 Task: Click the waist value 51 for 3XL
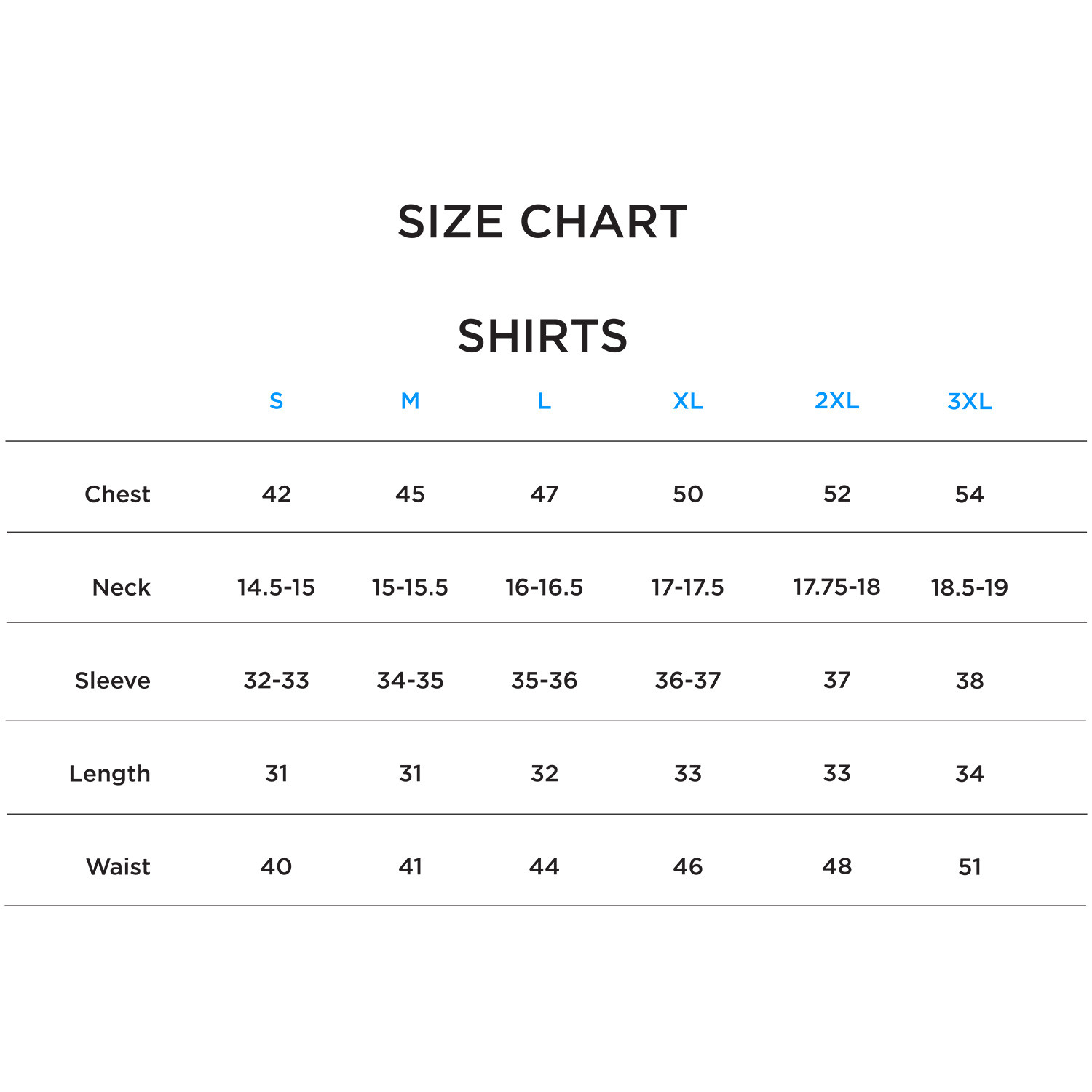click(969, 867)
